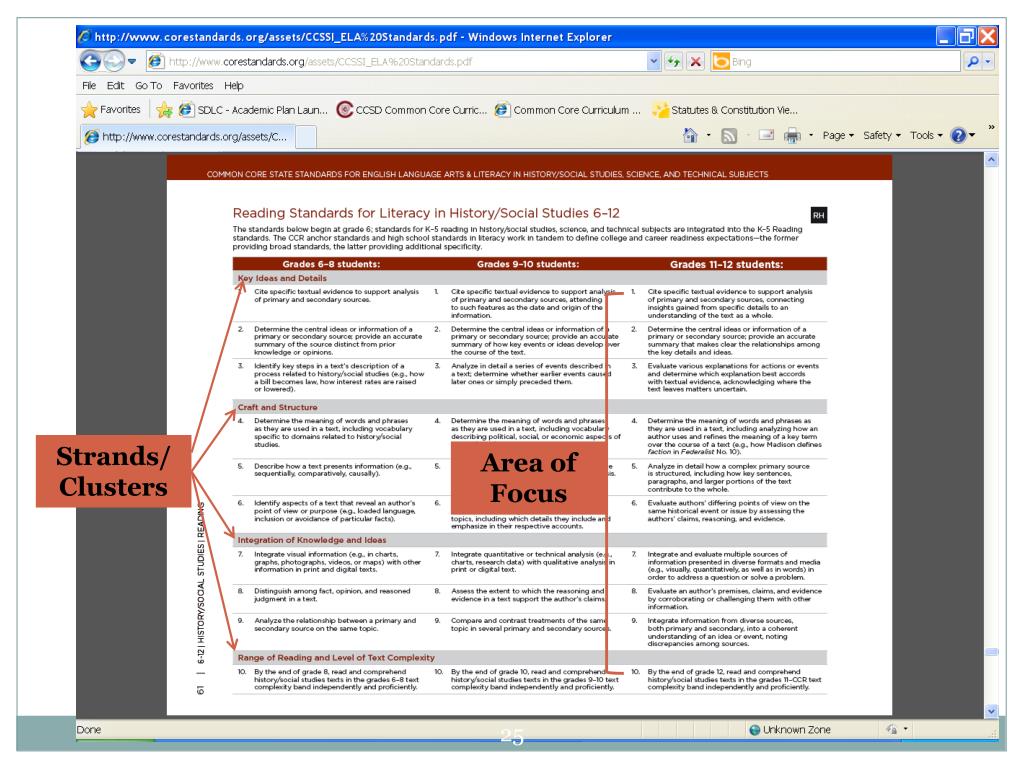Click the browser Forward arrow button
Screen dimensions: 1024x768
coord(114,61)
